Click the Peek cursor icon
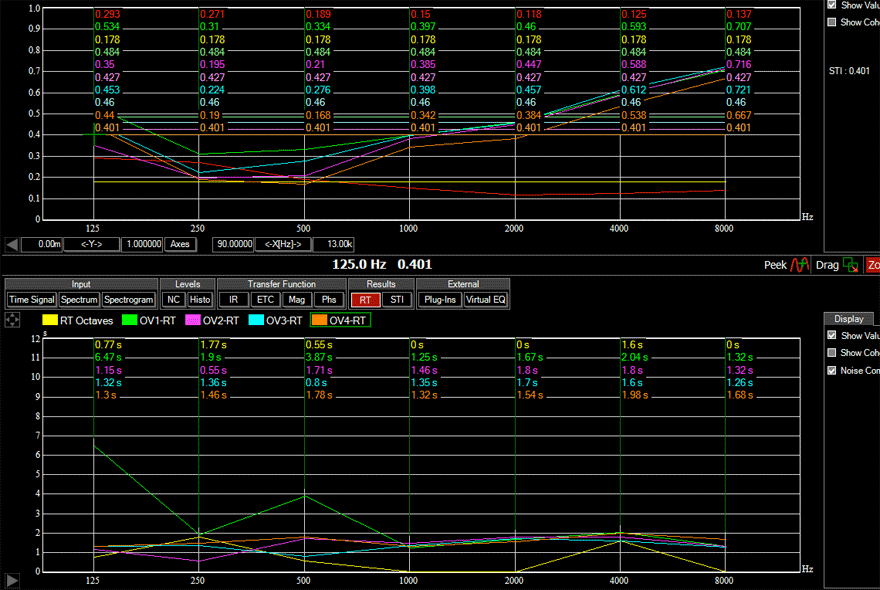 coord(800,265)
